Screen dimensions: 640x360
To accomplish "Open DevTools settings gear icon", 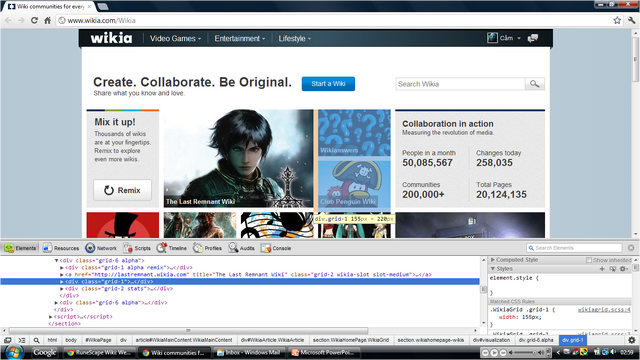I will click(x=631, y=340).
